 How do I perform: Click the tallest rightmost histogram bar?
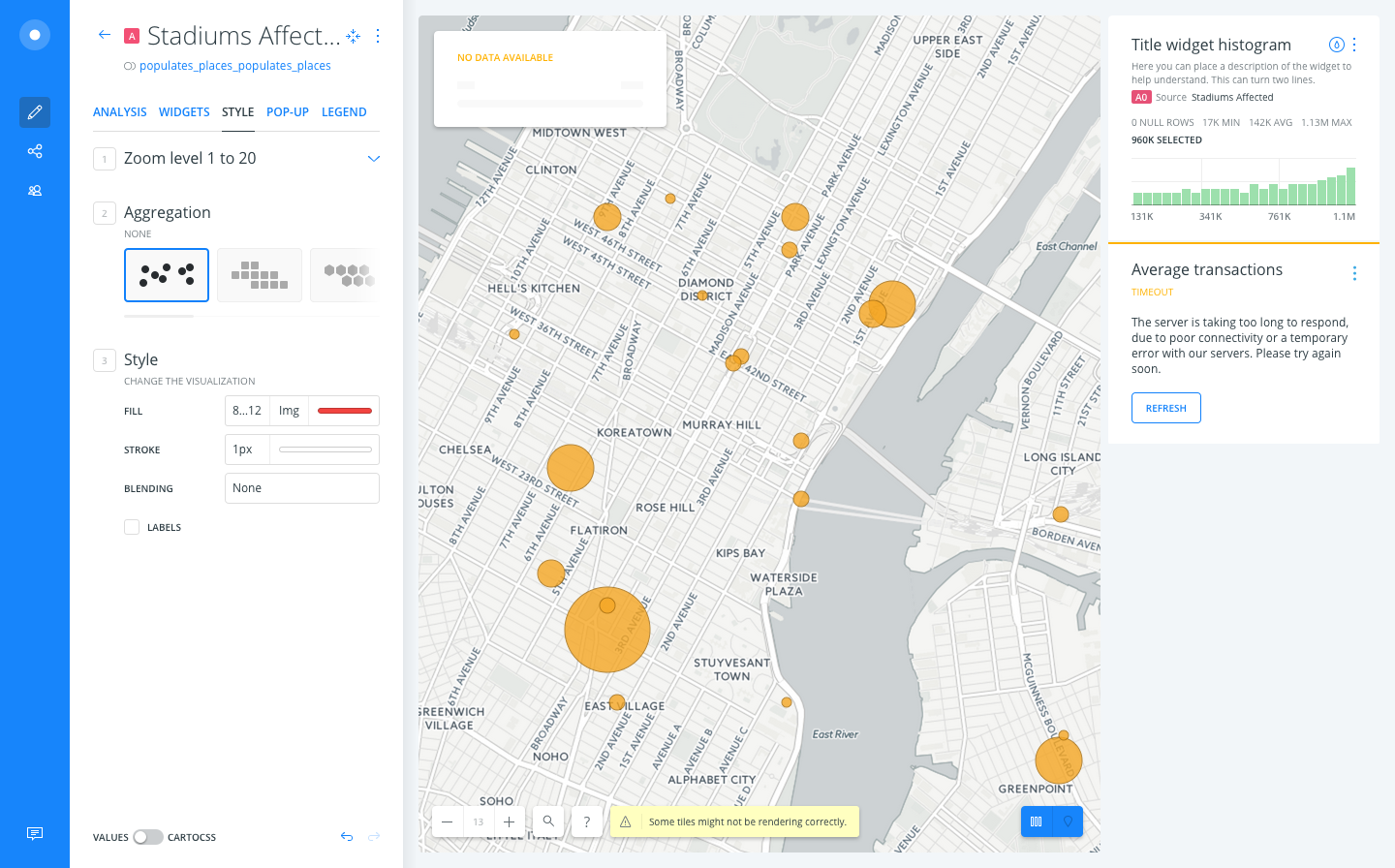pos(1350,186)
